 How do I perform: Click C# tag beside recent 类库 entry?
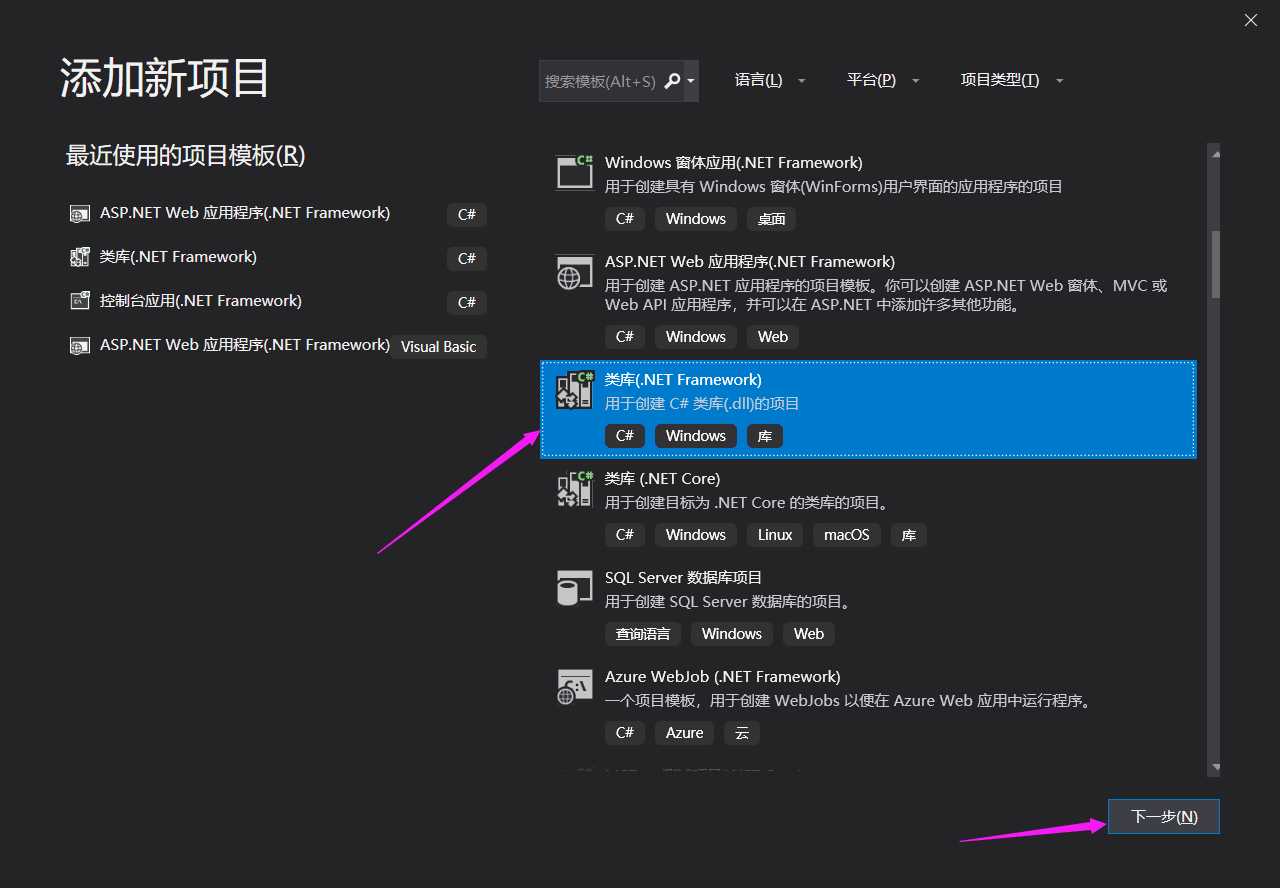[466, 258]
